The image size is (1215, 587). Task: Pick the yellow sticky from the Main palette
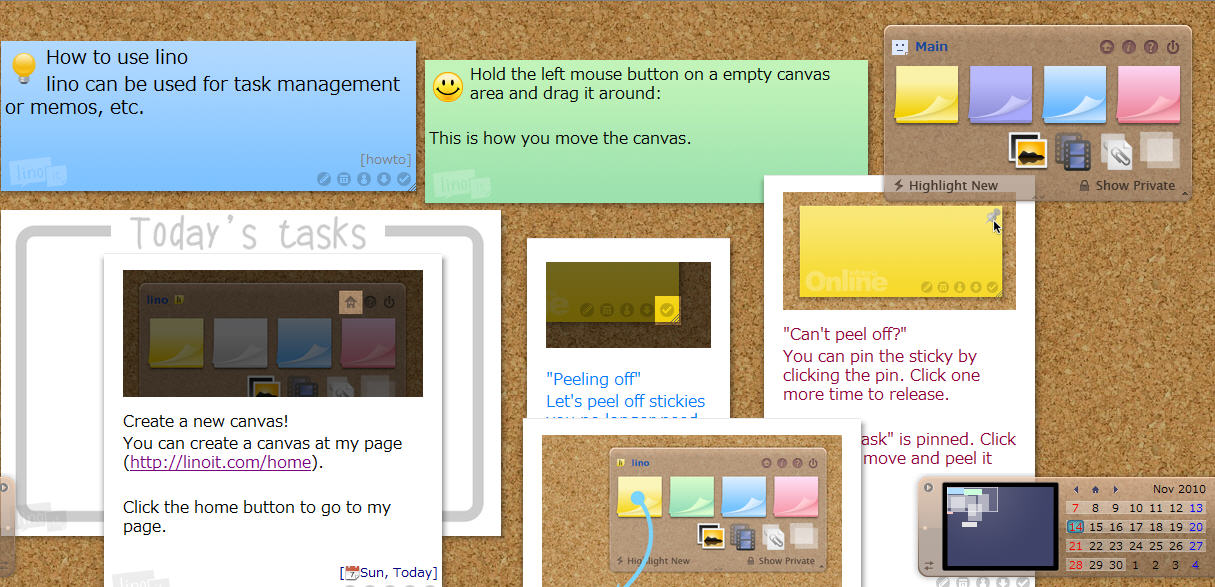927,95
